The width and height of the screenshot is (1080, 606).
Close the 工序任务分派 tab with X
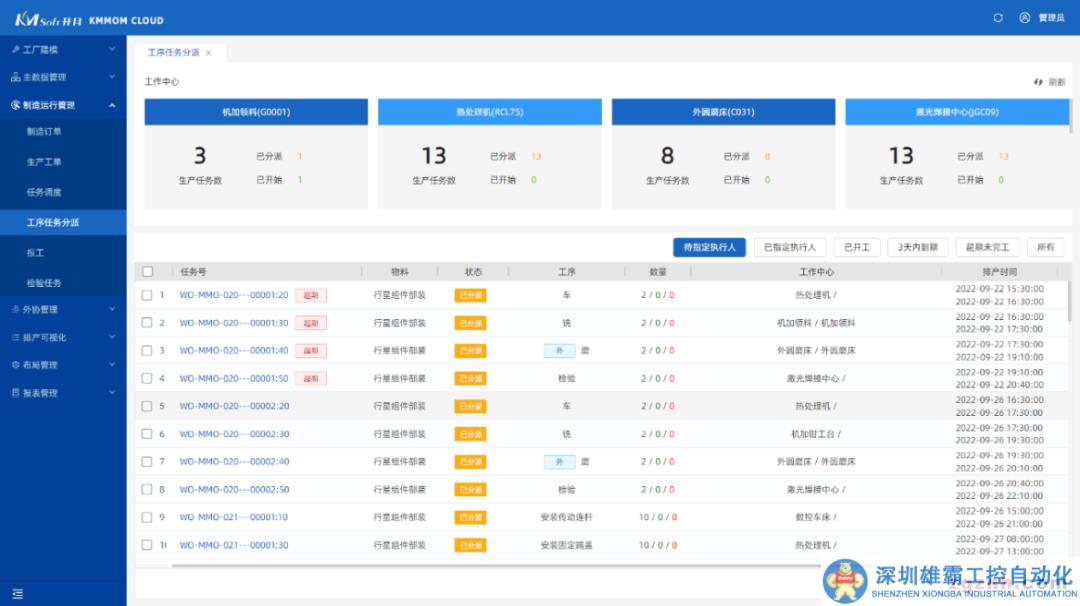coord(209,53)
